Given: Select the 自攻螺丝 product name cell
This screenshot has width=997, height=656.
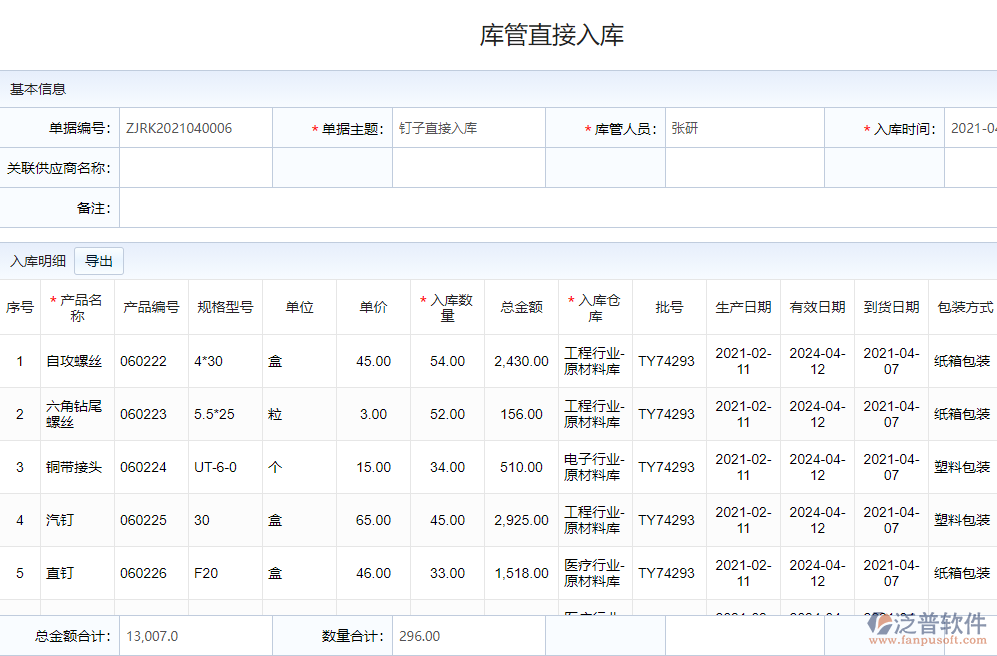Looking at the screenshot, I should click(x=75, y=361).
